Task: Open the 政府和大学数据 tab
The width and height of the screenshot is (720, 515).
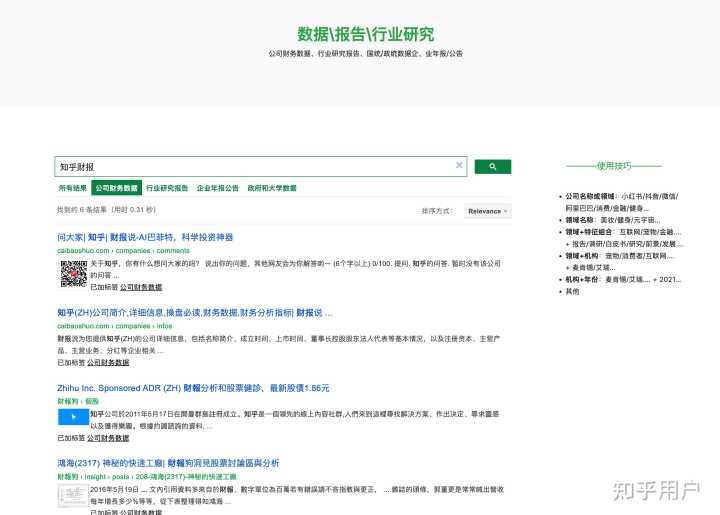Action: 272,188
